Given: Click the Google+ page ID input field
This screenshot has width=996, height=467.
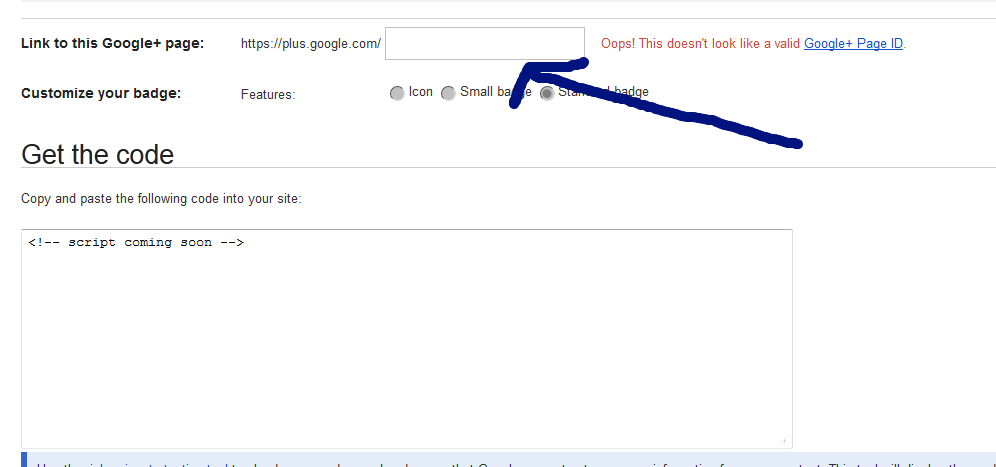Looking at the screenshot, I should pos(485,43).
